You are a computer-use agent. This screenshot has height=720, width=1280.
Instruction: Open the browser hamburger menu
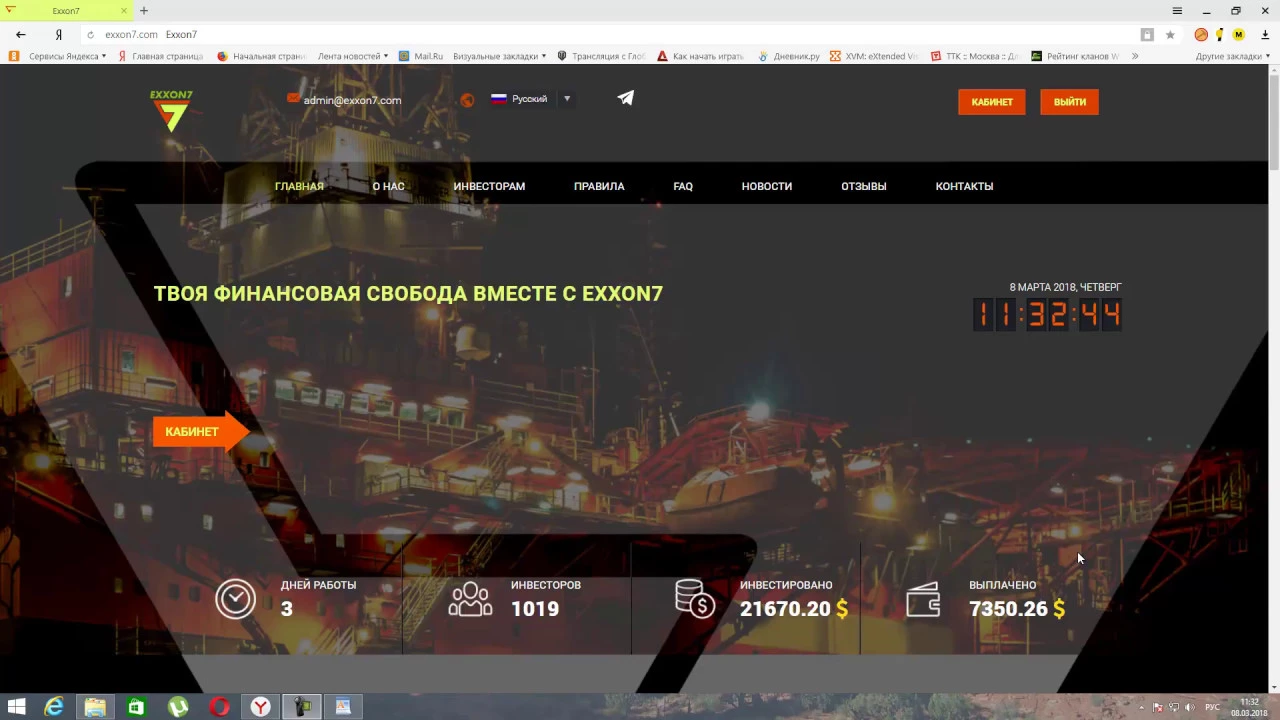click(1177, 11)
